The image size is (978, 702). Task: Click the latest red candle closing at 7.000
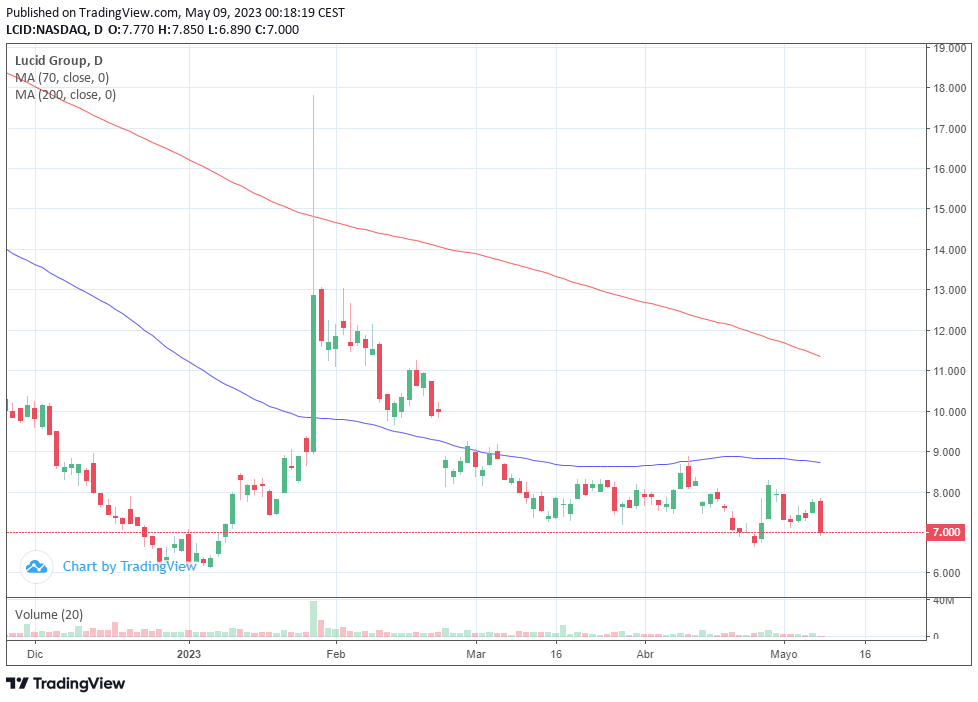[821, 517]
